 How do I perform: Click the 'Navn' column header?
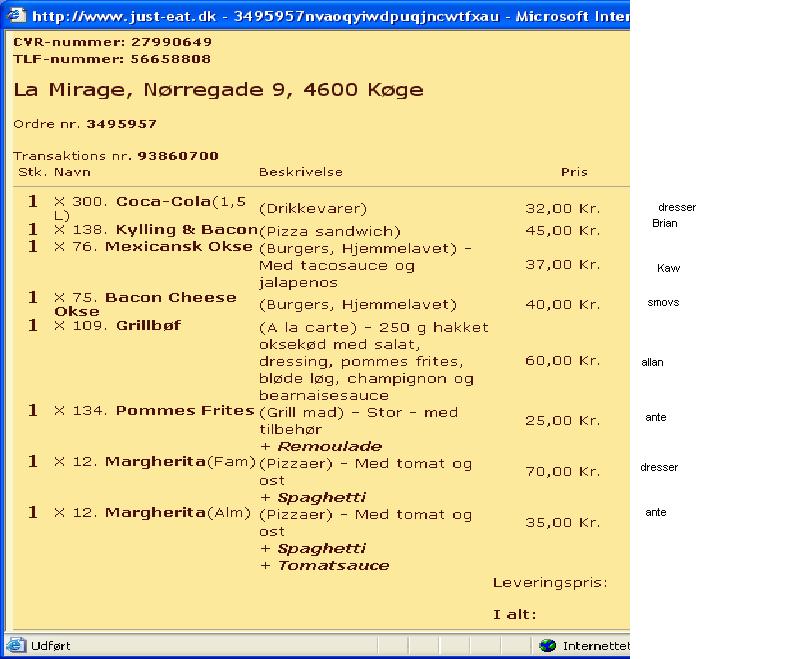pyautogui.click(x=72, y=172)
